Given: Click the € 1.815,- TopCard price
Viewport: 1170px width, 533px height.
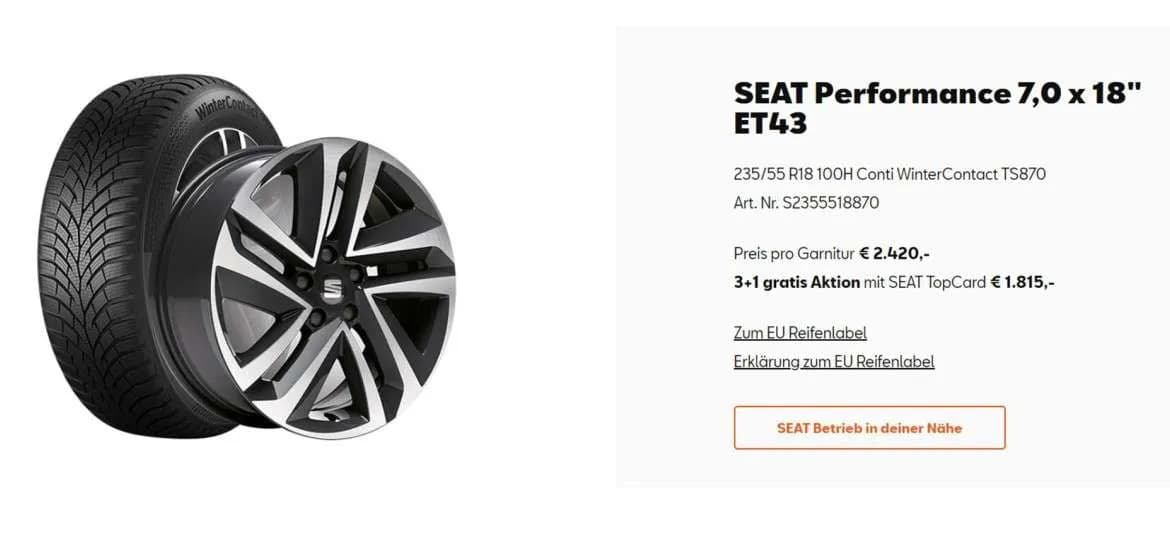Looking at the screenshot, I should pos(1022,282).
